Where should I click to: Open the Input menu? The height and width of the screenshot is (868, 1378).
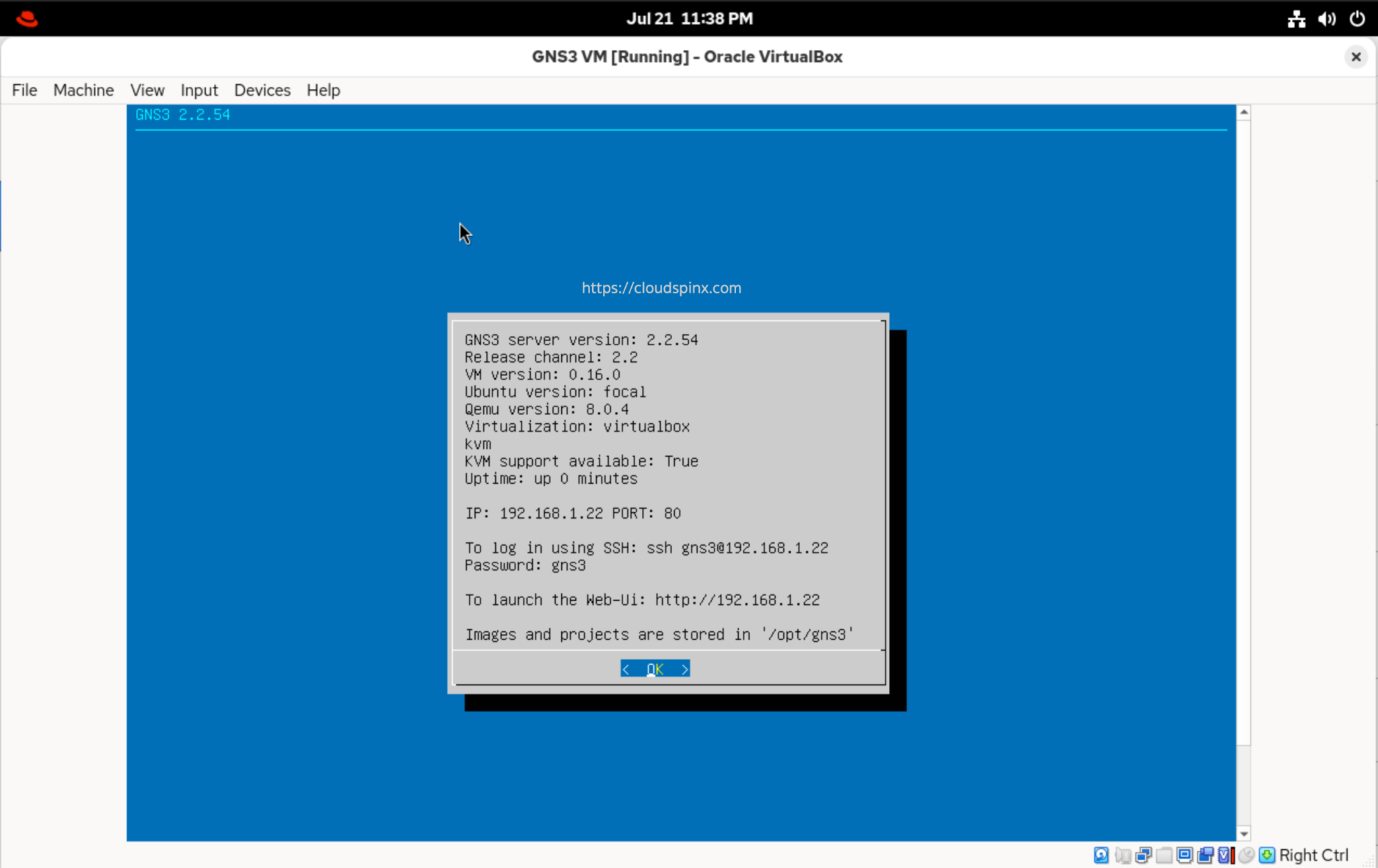[x=198, y=89]
